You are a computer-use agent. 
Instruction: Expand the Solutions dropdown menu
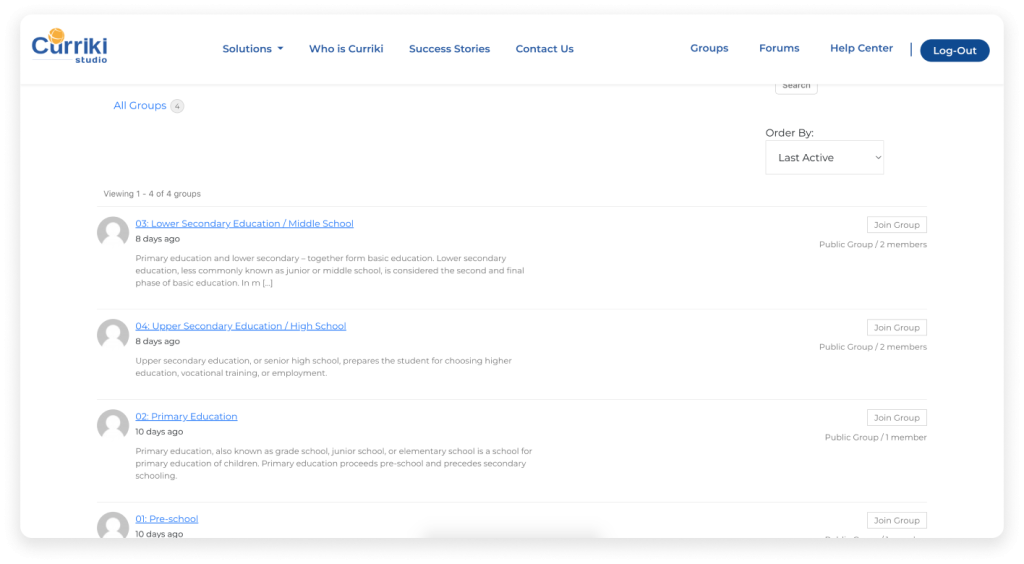coord(253,49)
